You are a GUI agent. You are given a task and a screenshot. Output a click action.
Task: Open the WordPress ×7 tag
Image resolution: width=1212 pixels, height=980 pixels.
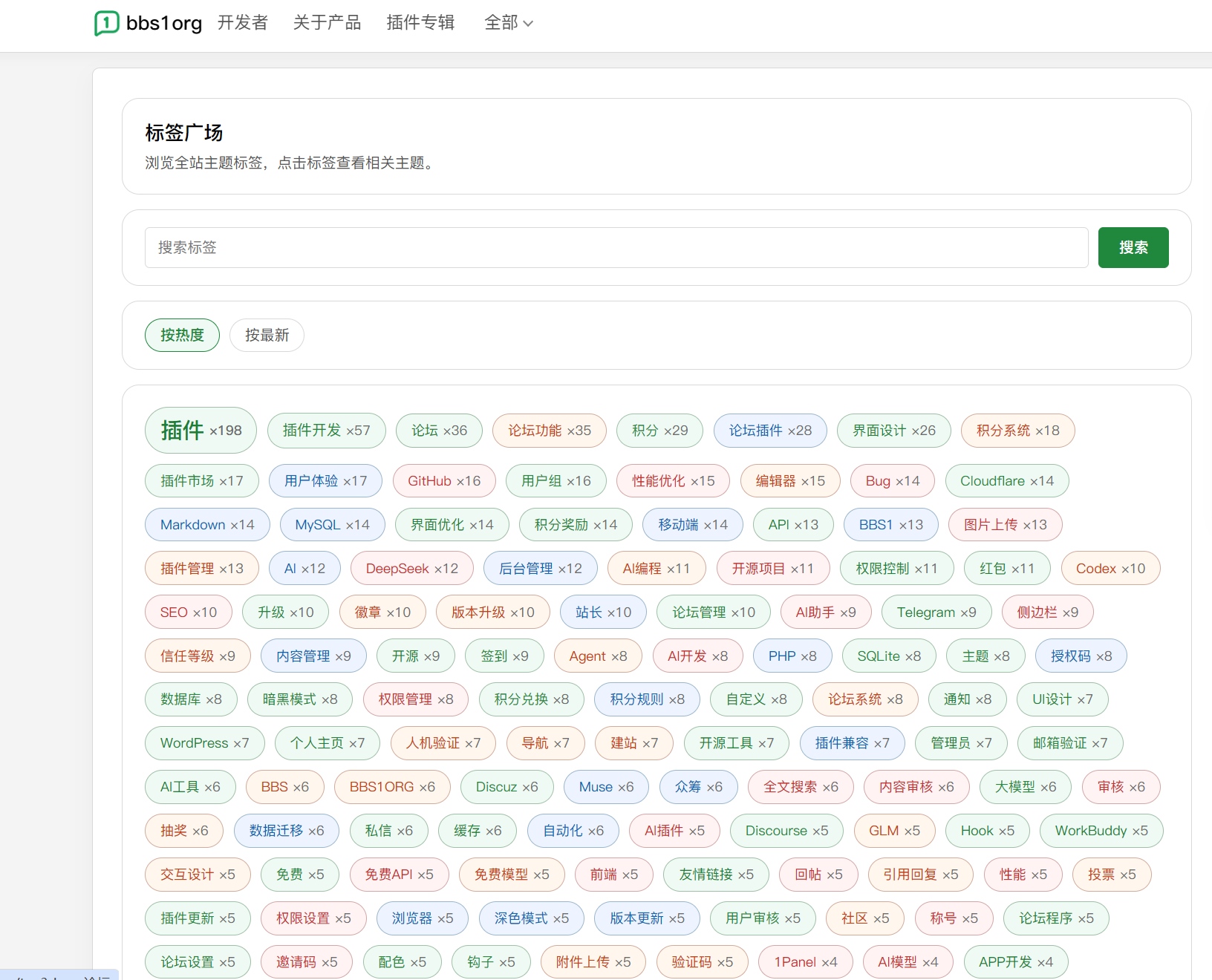[x=205, y=743]
